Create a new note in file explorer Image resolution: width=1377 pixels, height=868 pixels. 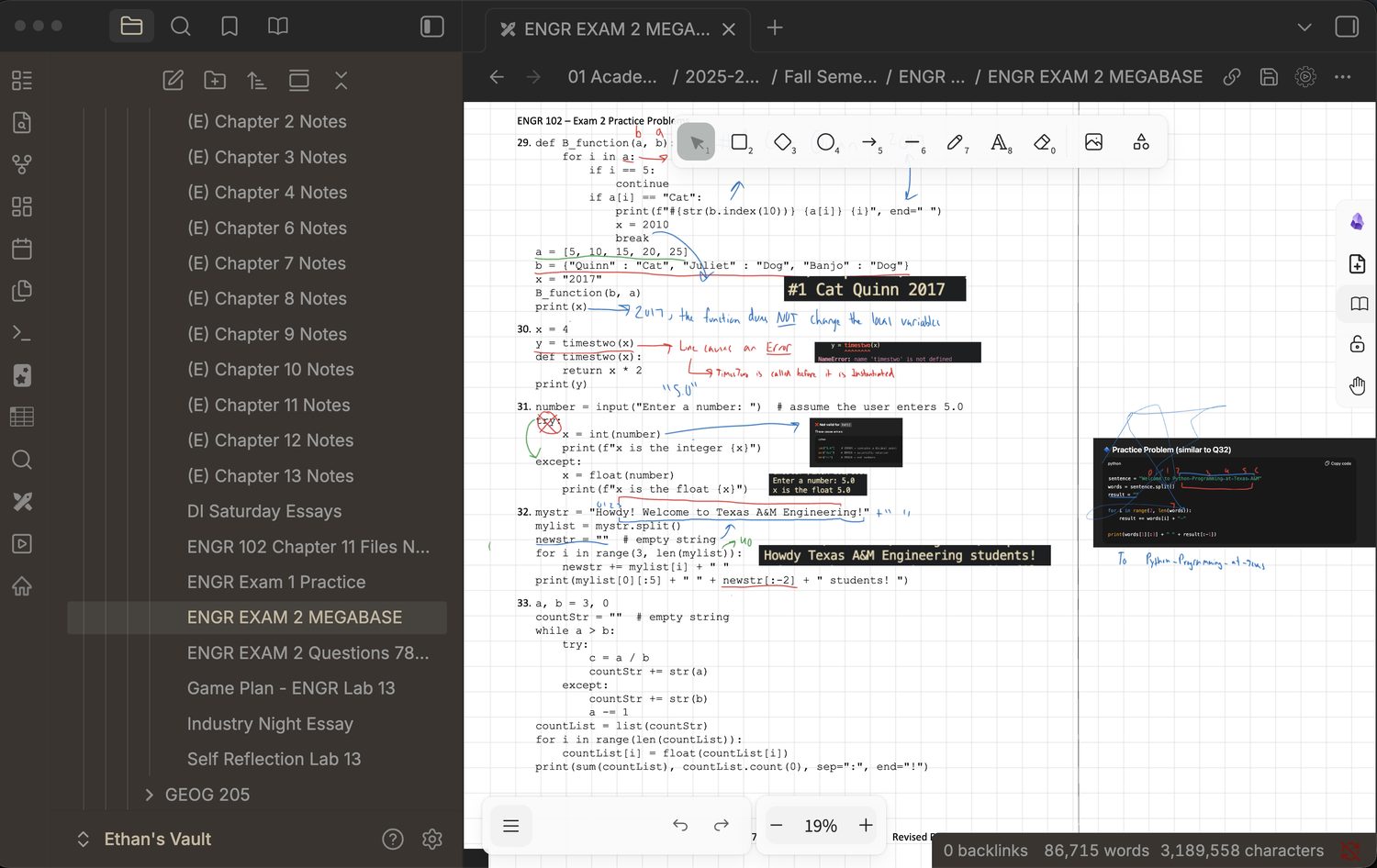(173, 81)
